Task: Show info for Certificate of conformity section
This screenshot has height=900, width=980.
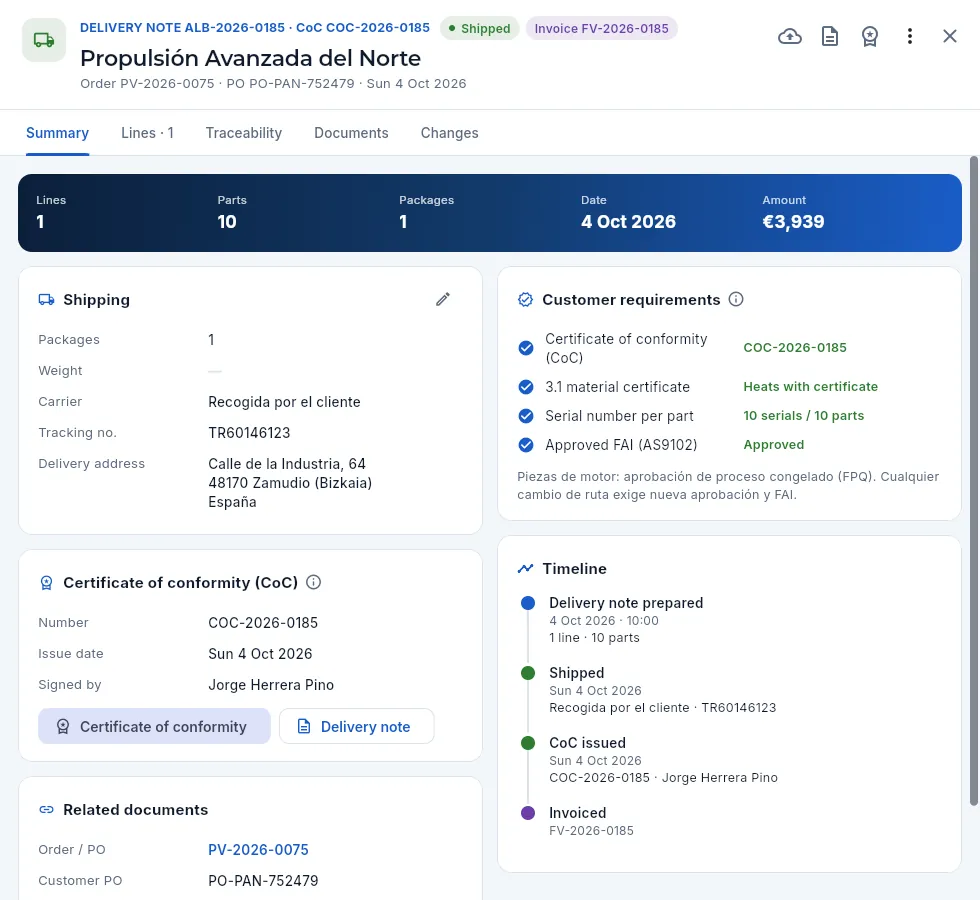Action: 314,582
